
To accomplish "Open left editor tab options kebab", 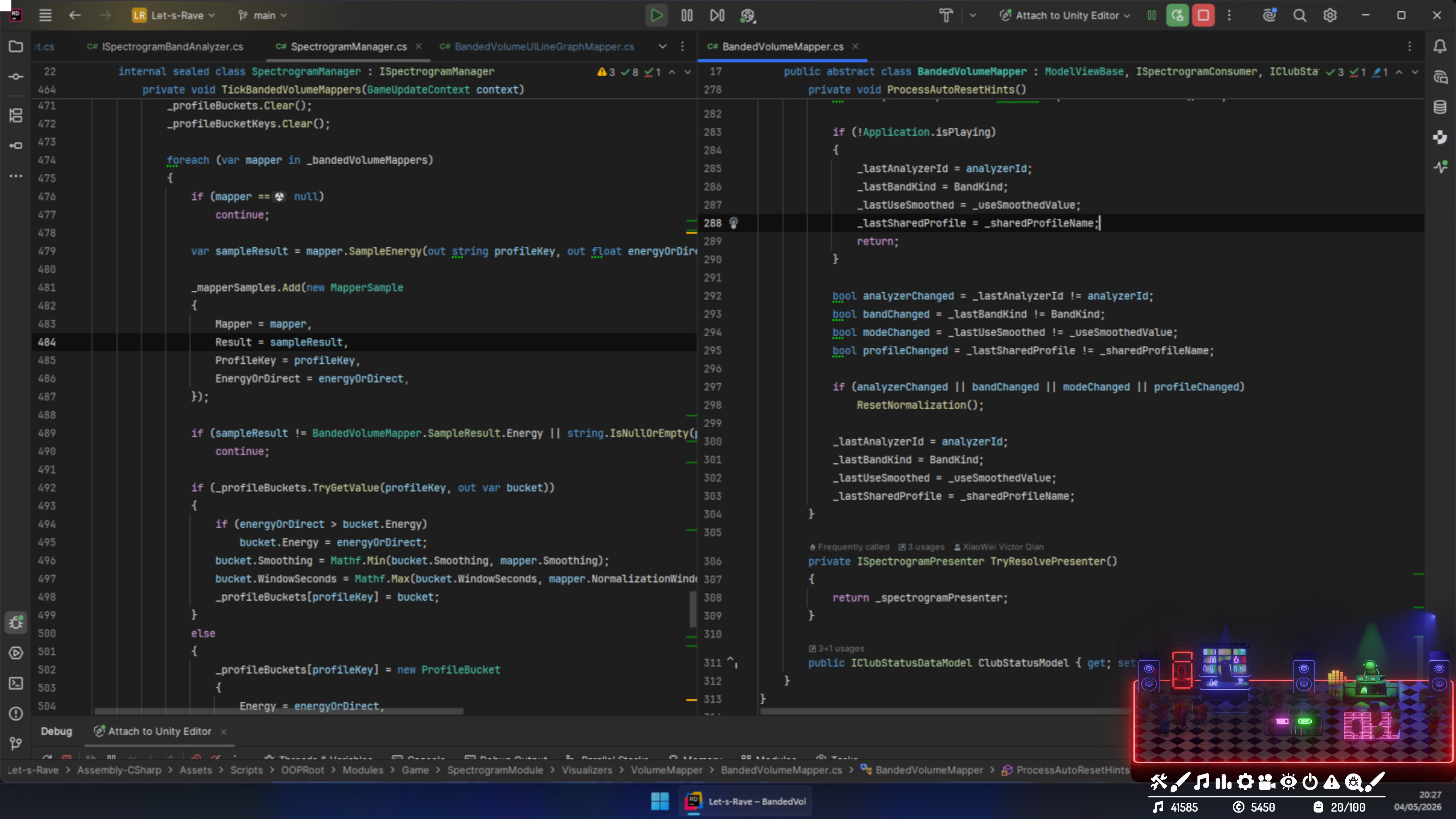I will point(682,46).
